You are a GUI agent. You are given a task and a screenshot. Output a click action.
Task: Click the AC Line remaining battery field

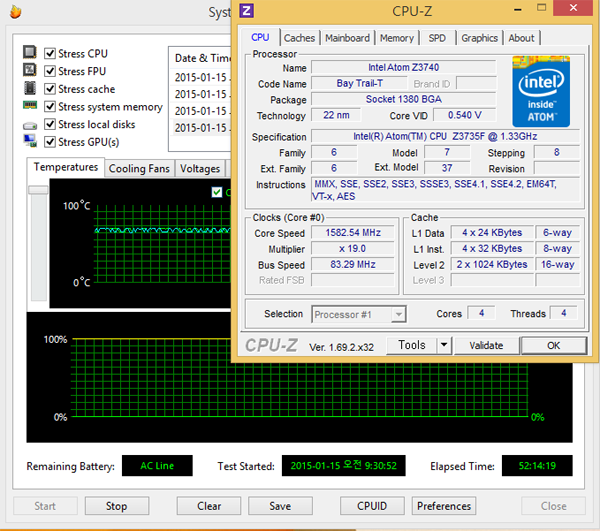pos(157,466)
